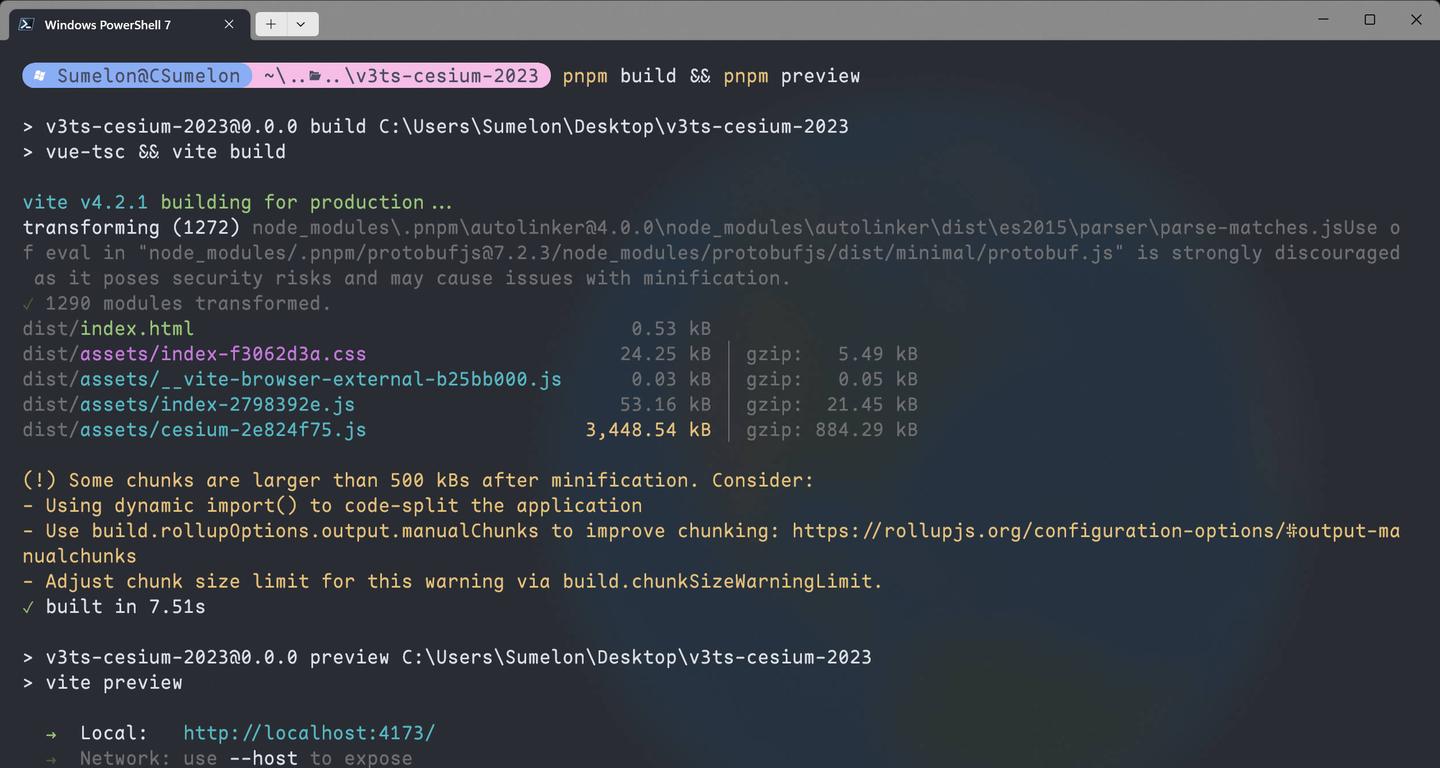Click the checkmark before "built in 7.51s"
The height and width of the screenshot is (768, 1440).
(27, 606)
